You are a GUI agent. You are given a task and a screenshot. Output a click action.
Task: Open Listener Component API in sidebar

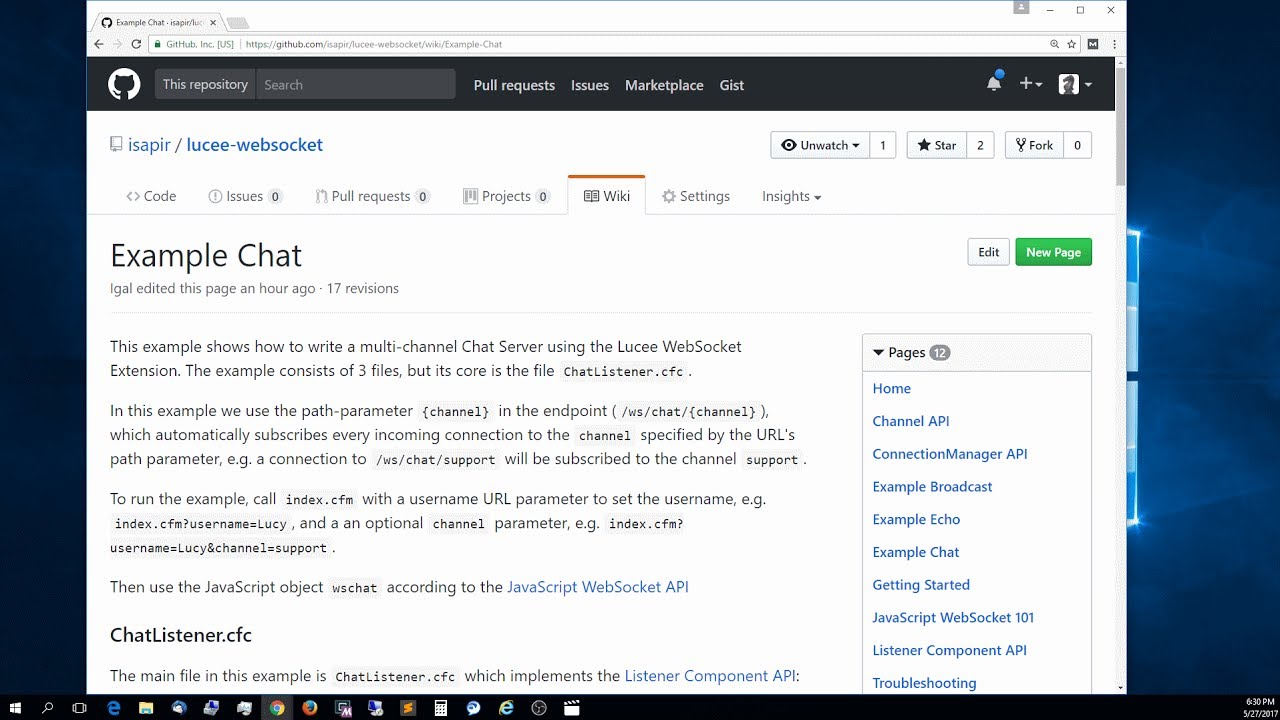click(949, 650)
